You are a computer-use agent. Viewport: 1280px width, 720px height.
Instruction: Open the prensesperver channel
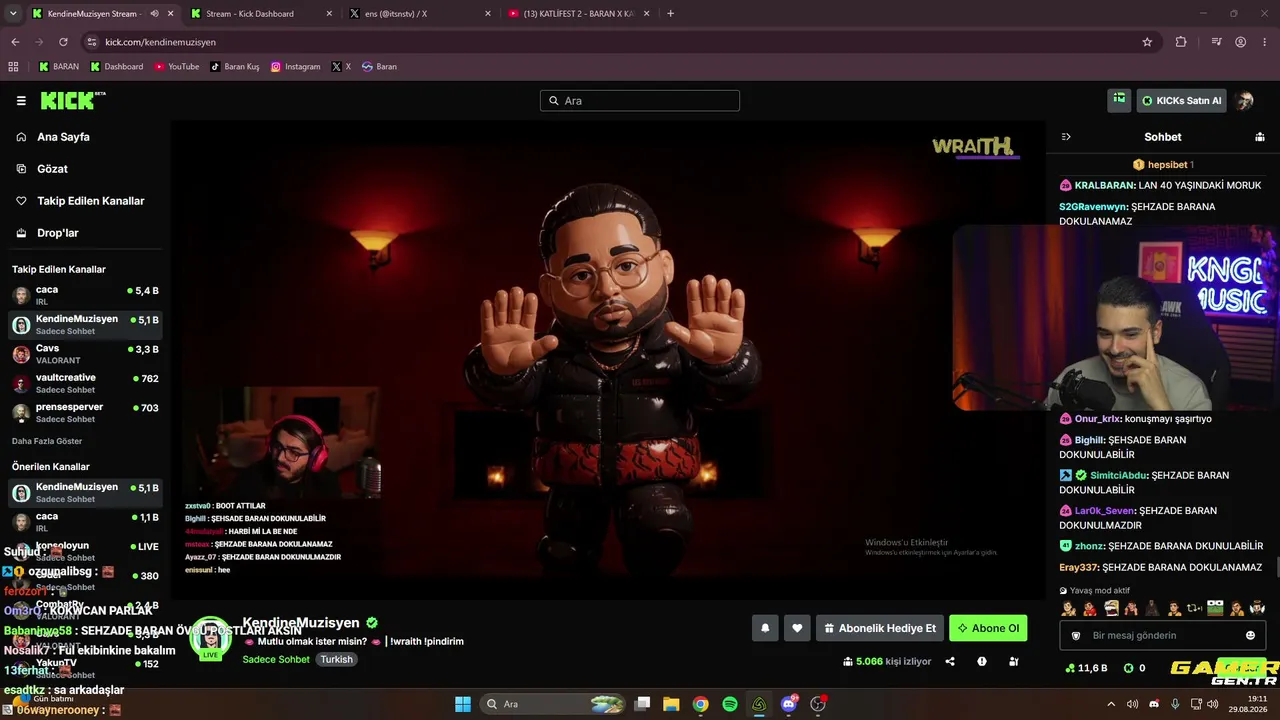click(85, 412)
